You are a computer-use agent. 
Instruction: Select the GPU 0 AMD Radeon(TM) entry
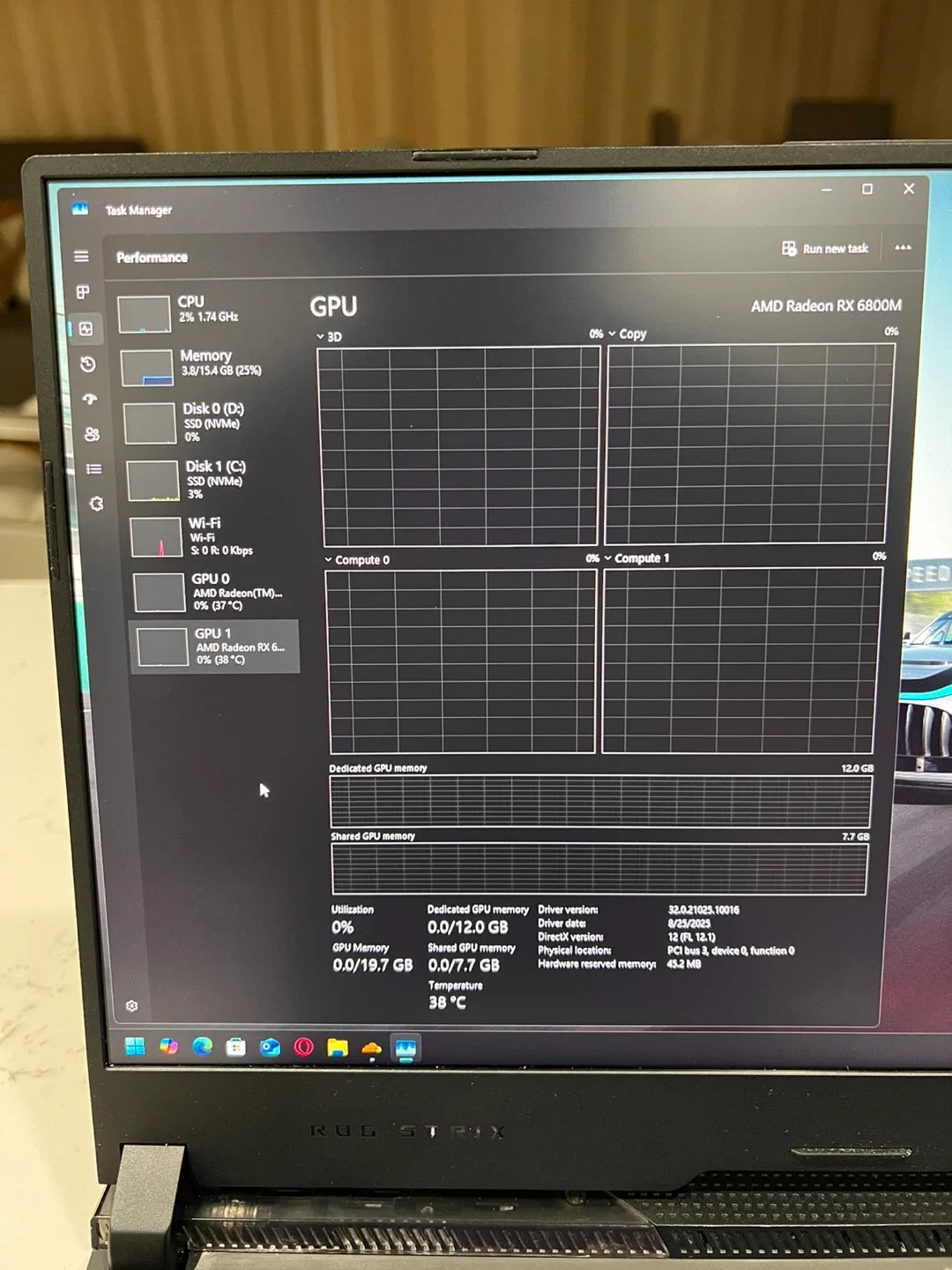click(212, 592)
